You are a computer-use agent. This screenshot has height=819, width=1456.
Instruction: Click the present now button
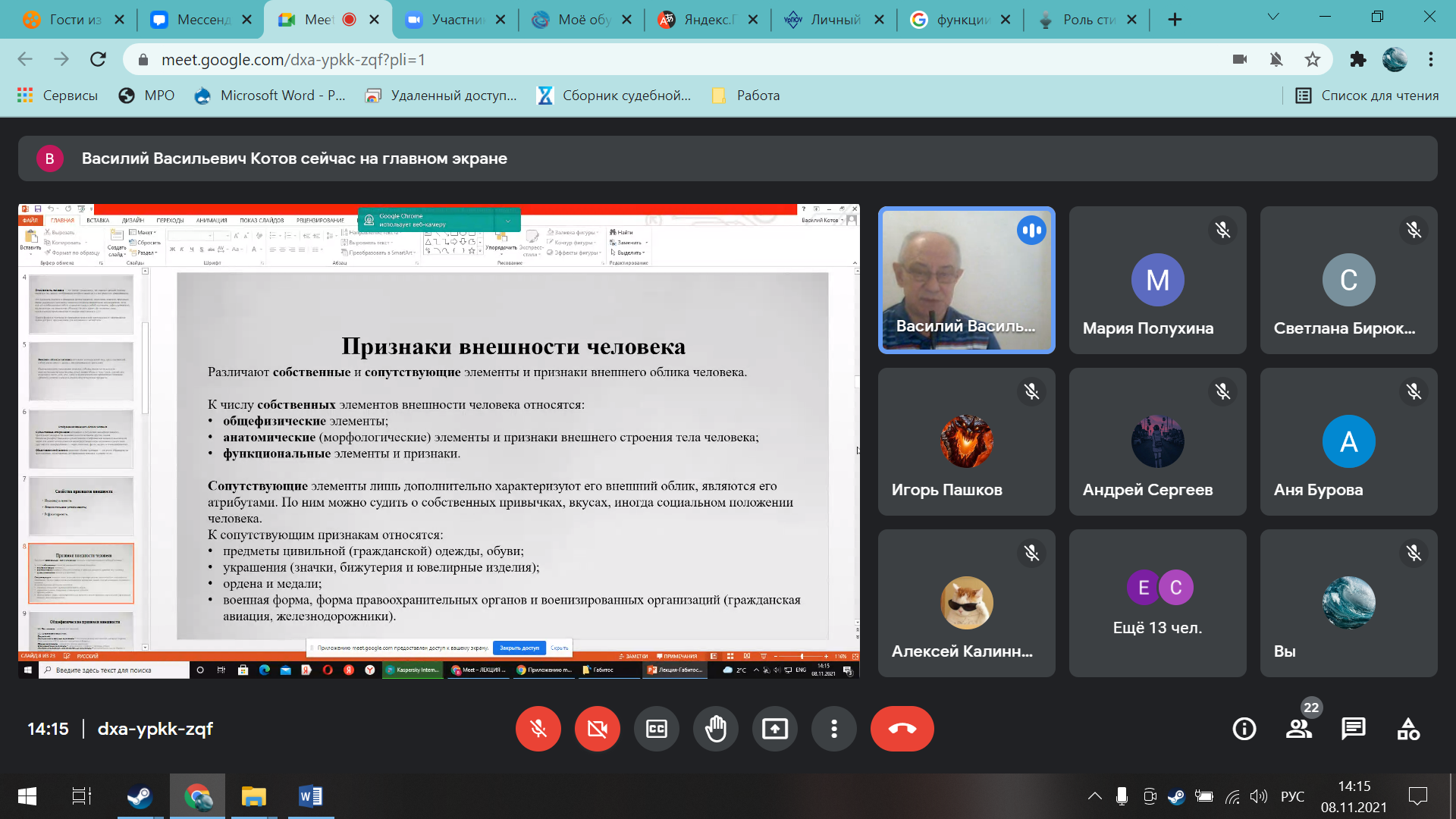[x=775, y=729]
